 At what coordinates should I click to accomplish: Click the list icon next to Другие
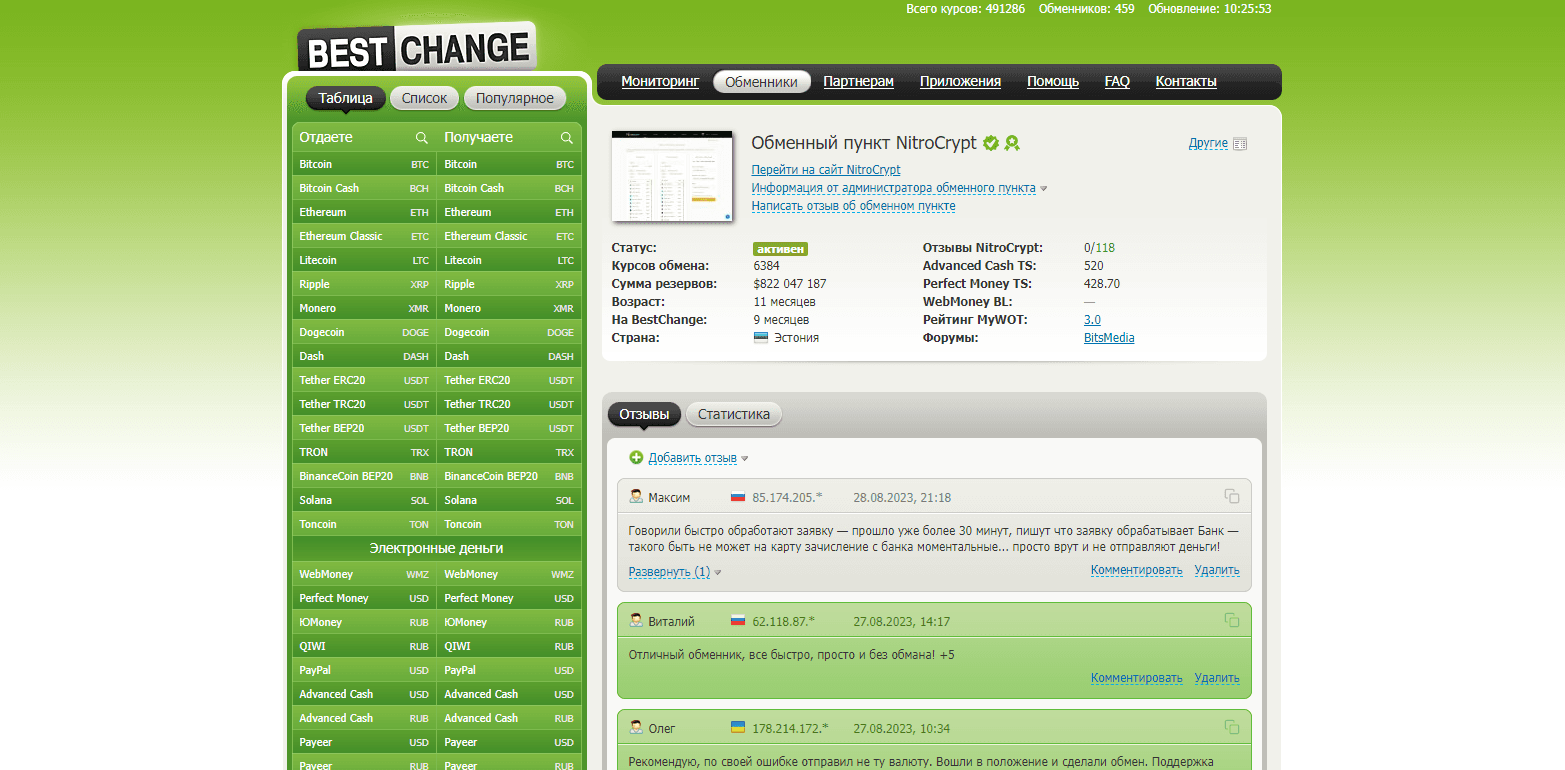1240,144
